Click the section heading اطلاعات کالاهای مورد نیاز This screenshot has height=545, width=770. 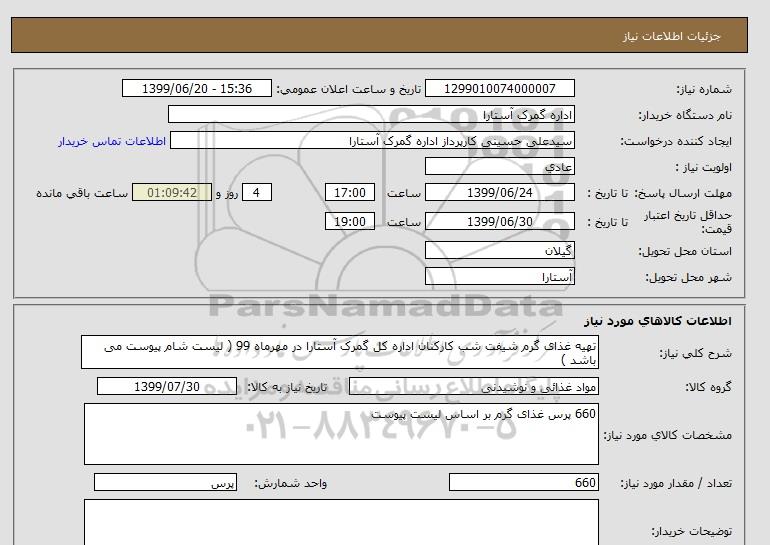[x=658, y=321]
